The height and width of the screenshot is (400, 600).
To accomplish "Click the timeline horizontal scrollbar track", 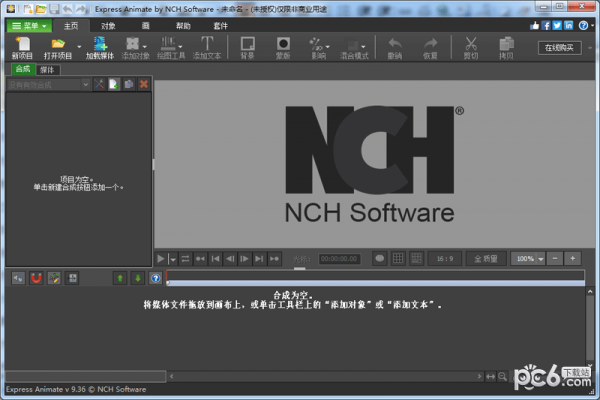I will pos(325,377).
